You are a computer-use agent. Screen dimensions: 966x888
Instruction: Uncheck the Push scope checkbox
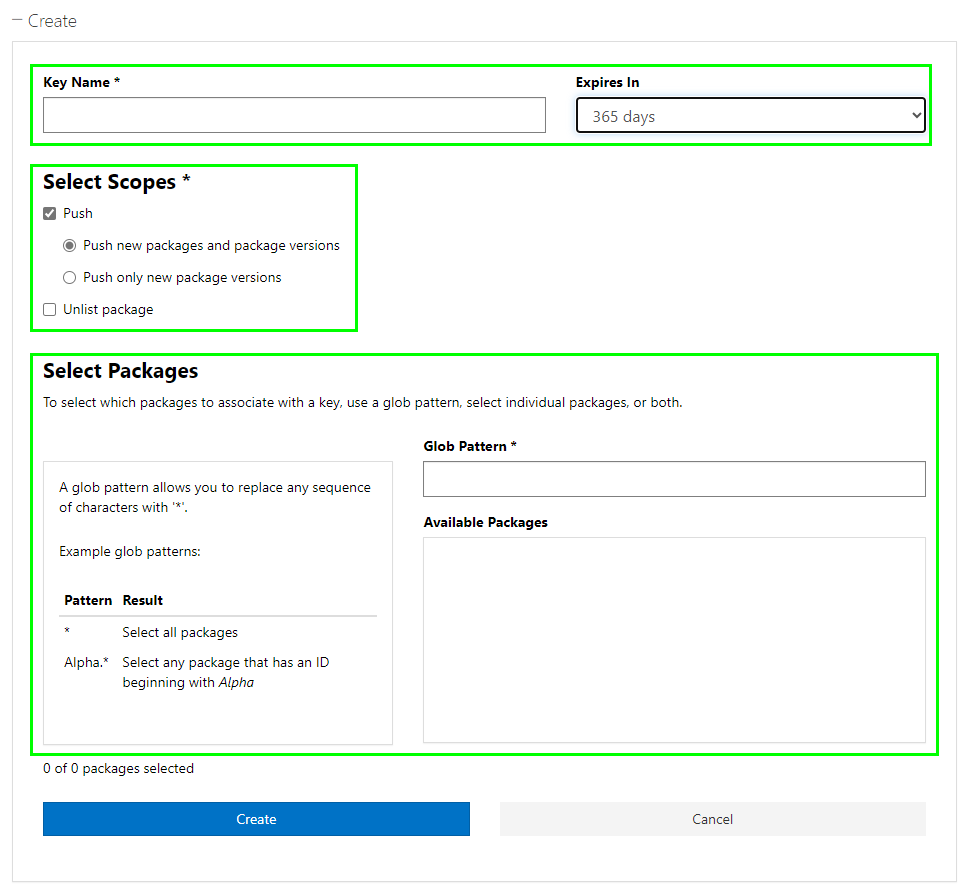(50, 213)
